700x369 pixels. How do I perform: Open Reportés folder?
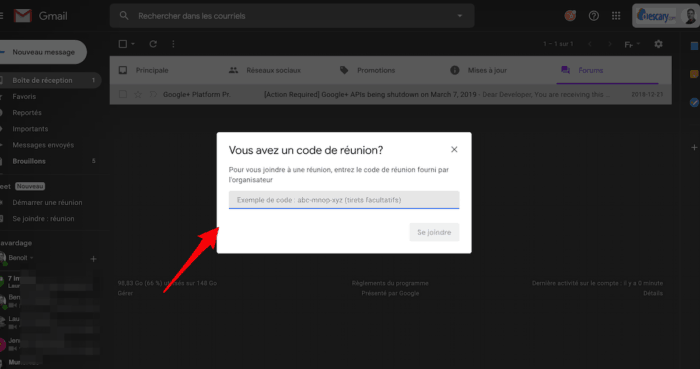tap(27, 112)
